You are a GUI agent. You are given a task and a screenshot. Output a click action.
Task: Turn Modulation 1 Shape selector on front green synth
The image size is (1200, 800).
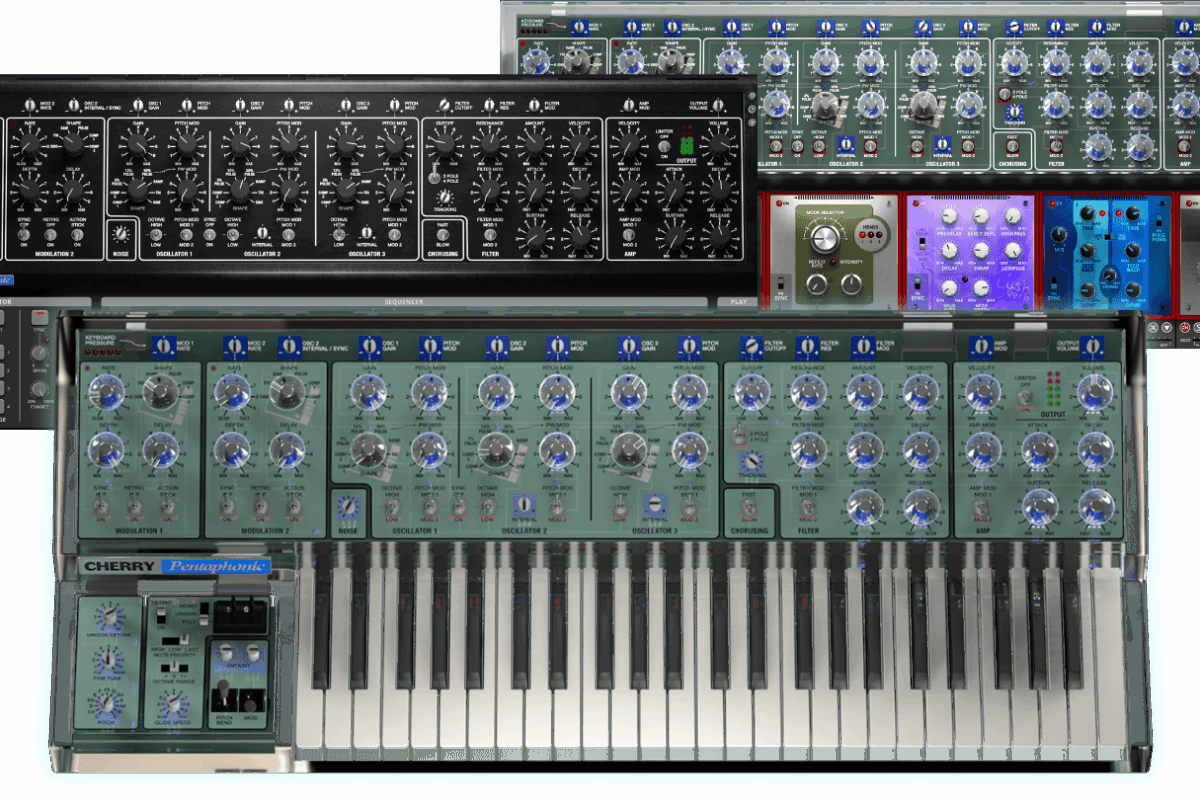coord(161,395)
